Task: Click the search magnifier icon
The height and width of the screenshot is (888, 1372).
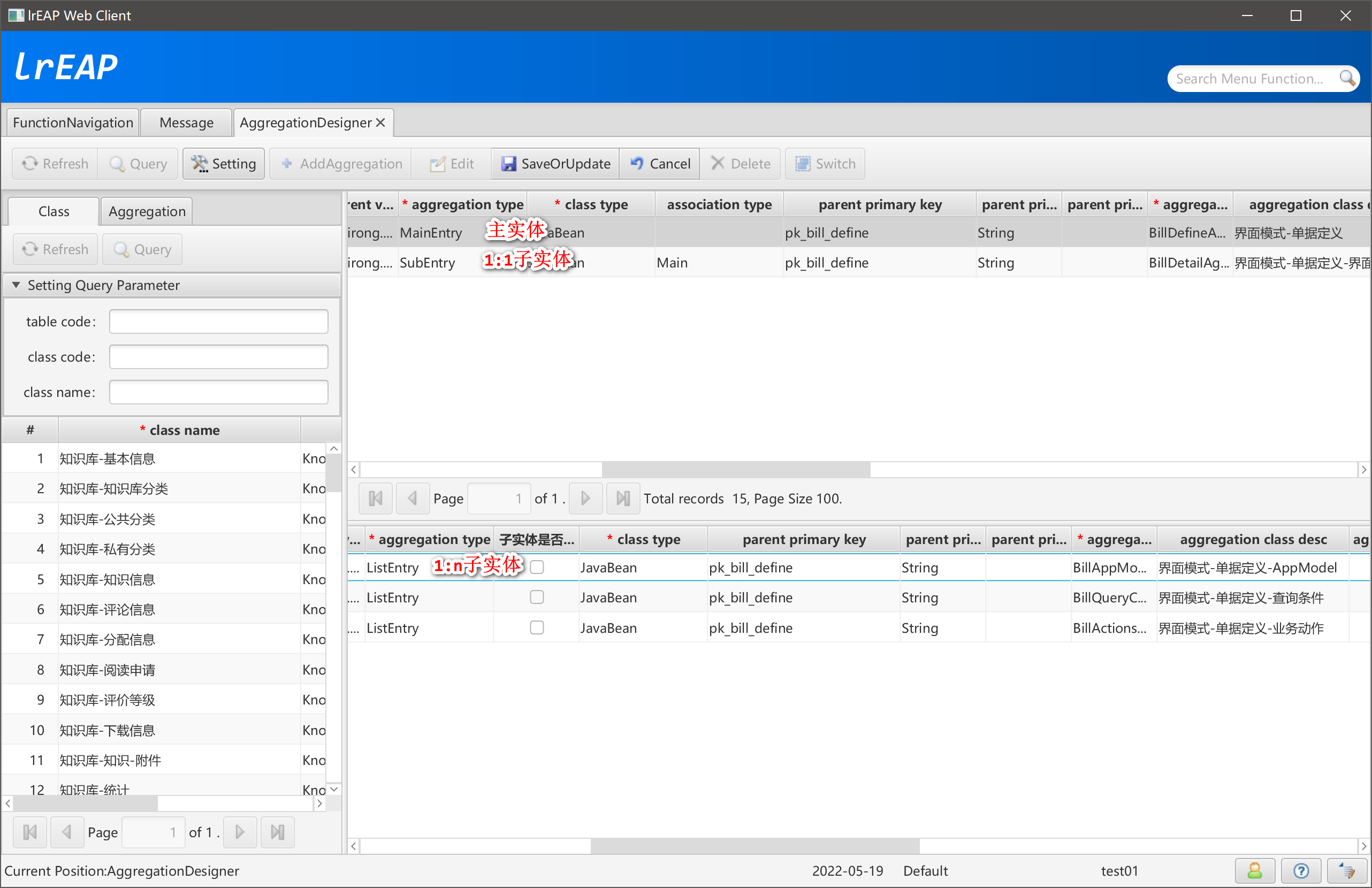Action: pos(1347,79)
